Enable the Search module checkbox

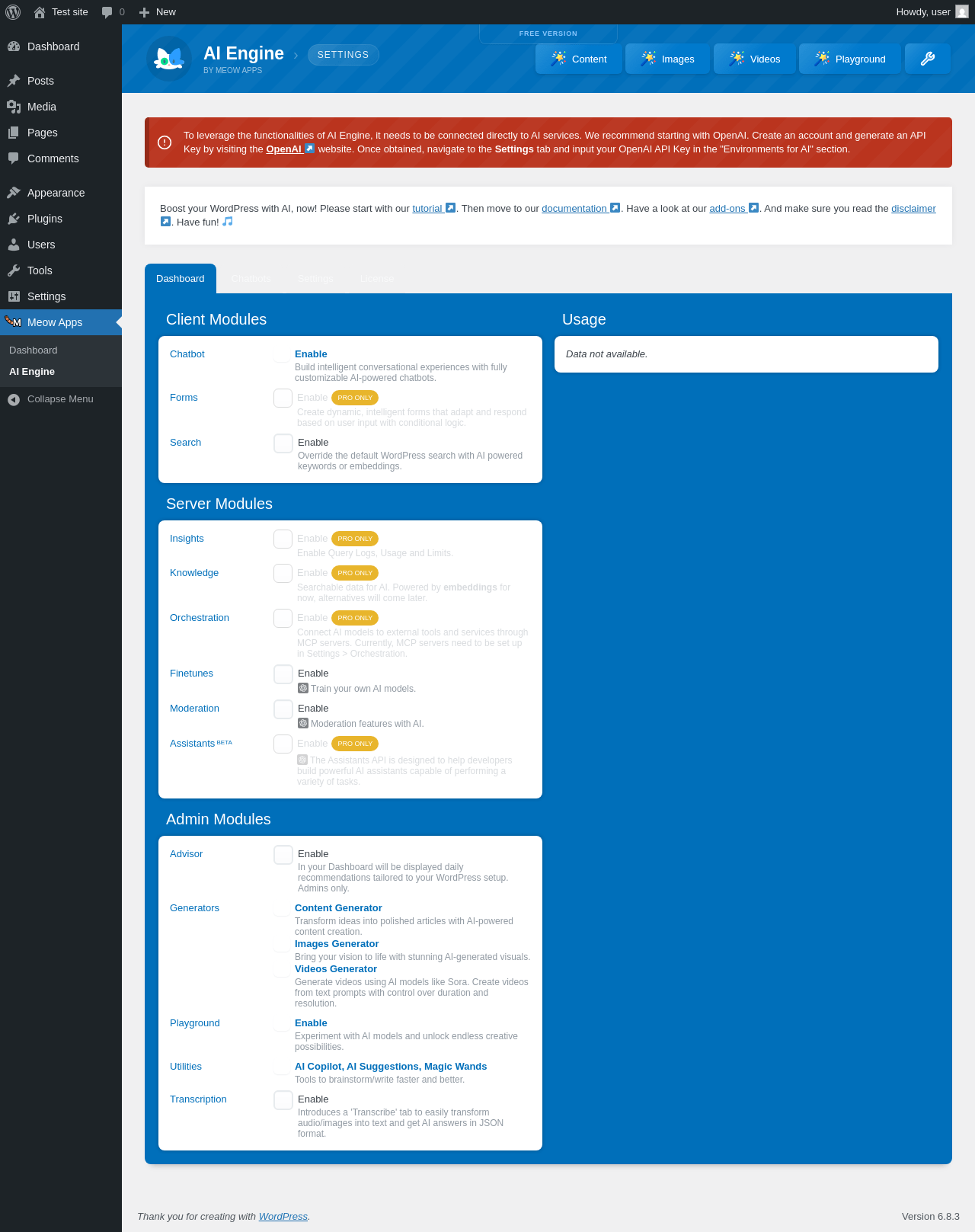click(x=283, y=443)
